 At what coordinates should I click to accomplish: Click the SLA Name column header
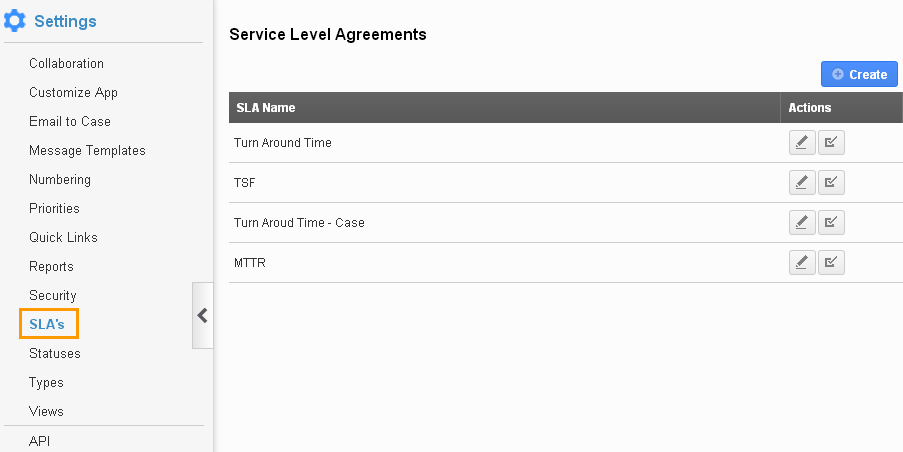pos(265,107)
